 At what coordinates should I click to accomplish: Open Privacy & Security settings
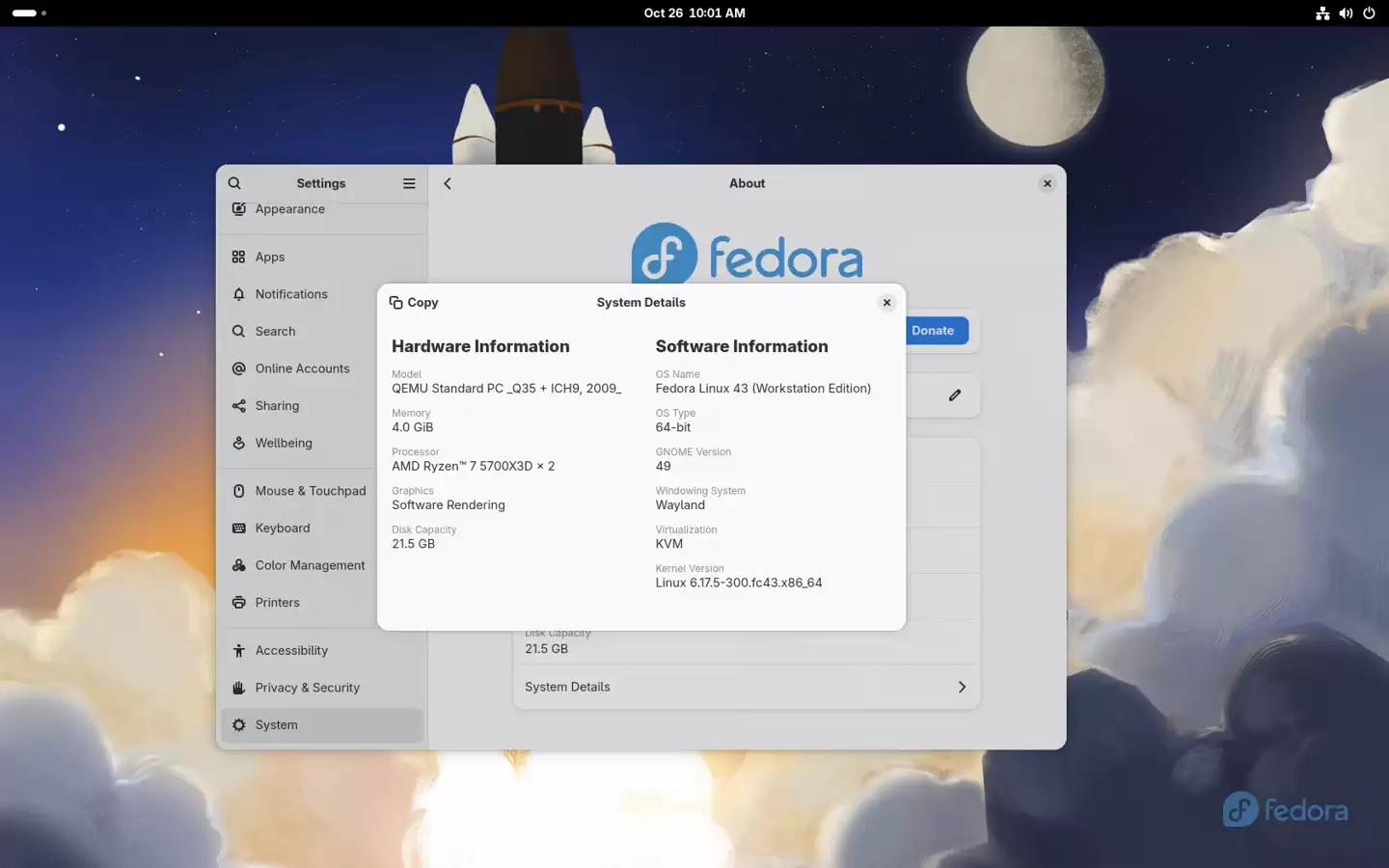[x=238, y=687]
